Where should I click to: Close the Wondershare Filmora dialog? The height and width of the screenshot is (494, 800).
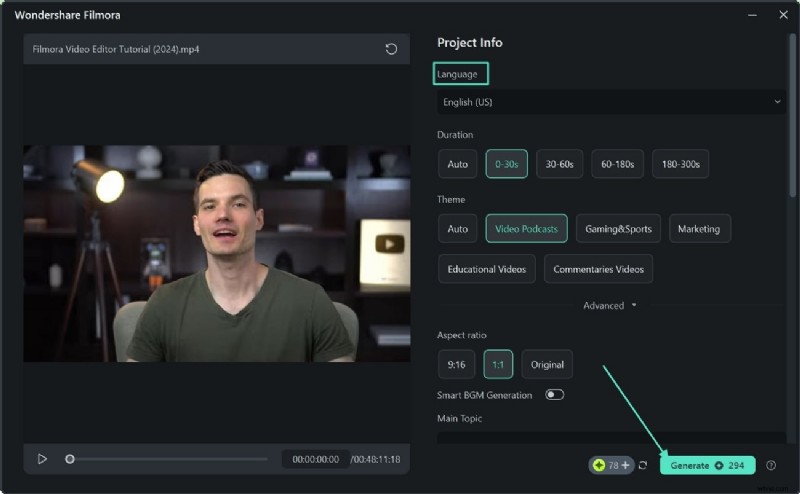tap(783, 15)
